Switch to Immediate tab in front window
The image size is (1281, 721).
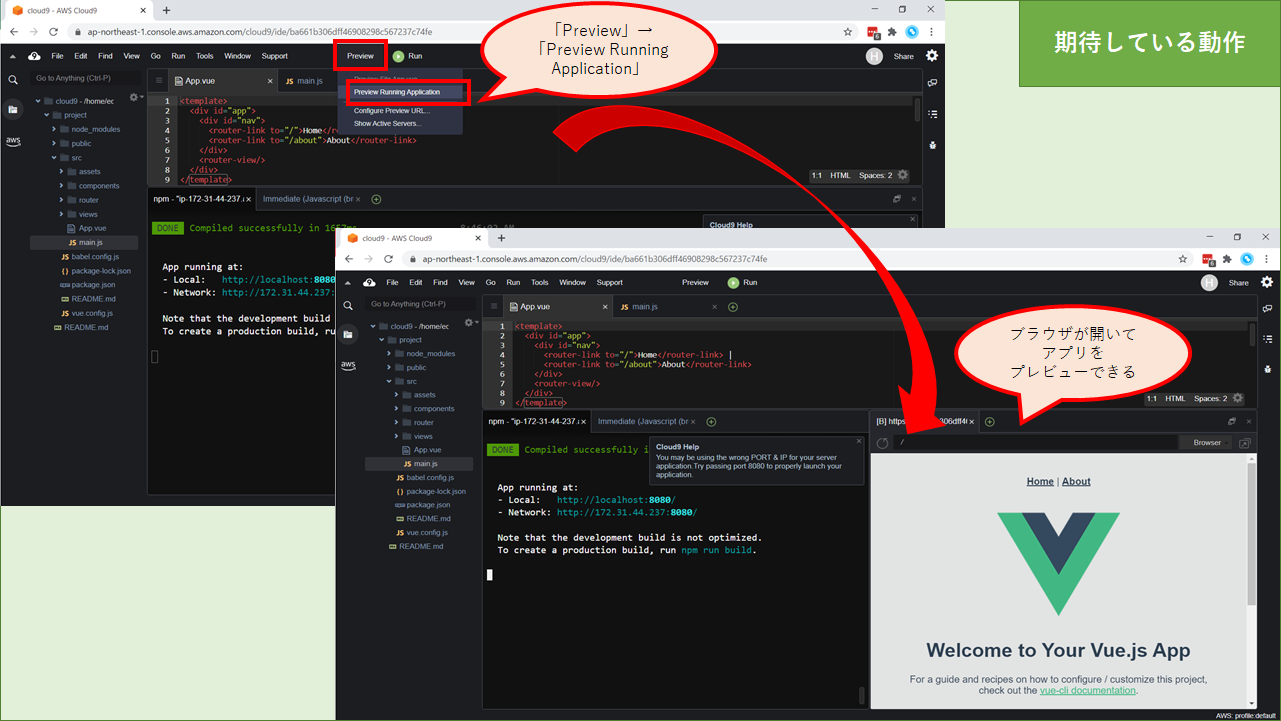(648, 421)
